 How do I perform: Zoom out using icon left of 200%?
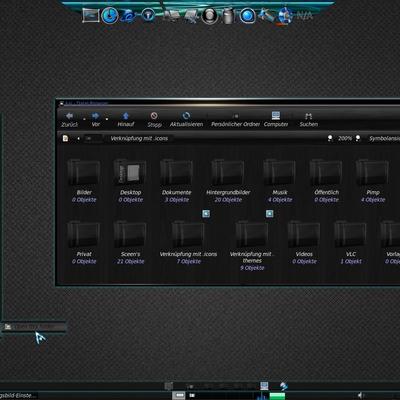(x=330, y=138)
